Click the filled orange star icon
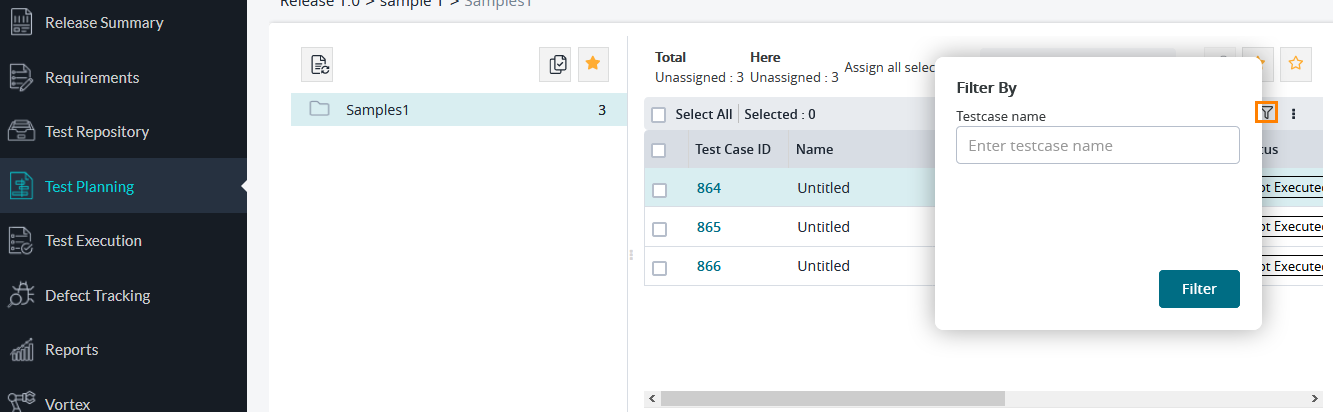Image resolution: width=1333 pixels, height=412 pixels. 593,64
